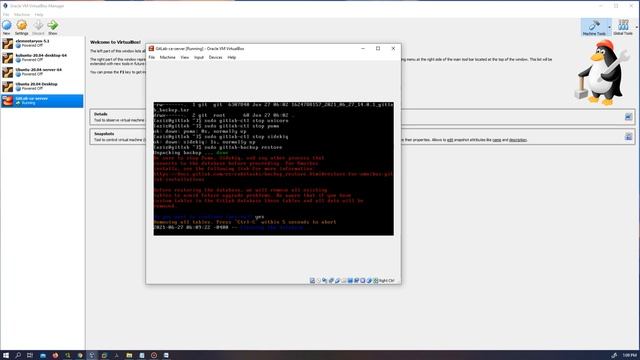The width and height of the screenshot is (640, 360).
Task: Open File menu in VirtualBox Manager
Action: [x=6, y=14]
